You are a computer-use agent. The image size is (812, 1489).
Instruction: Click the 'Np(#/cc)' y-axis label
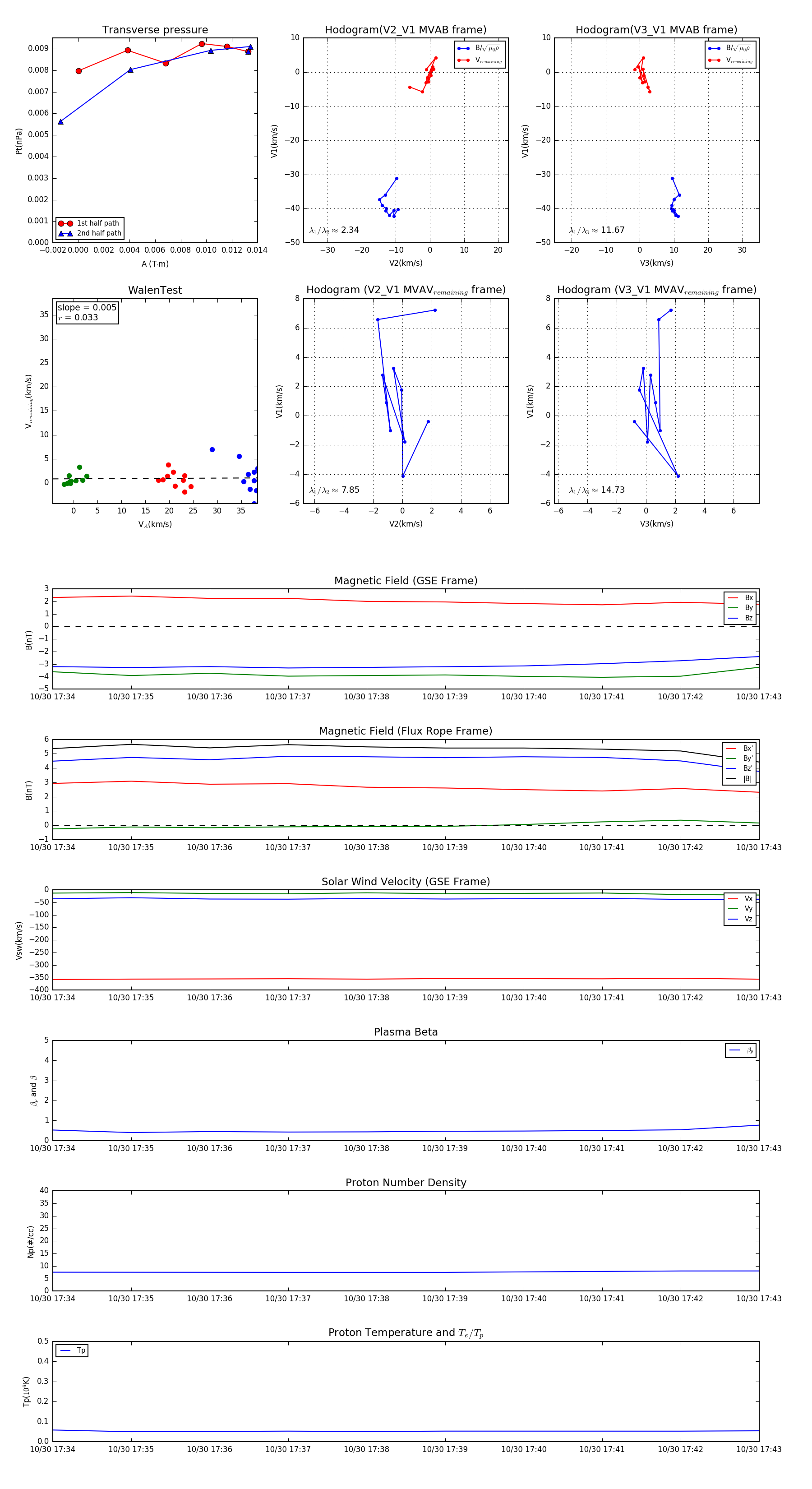pos(31,1241)
